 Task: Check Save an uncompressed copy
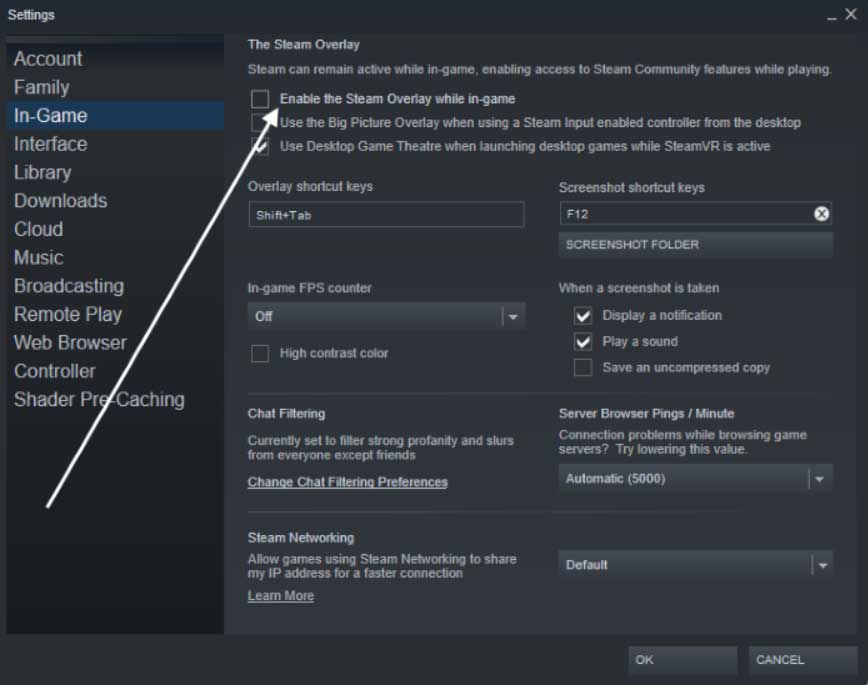[583, 368]
